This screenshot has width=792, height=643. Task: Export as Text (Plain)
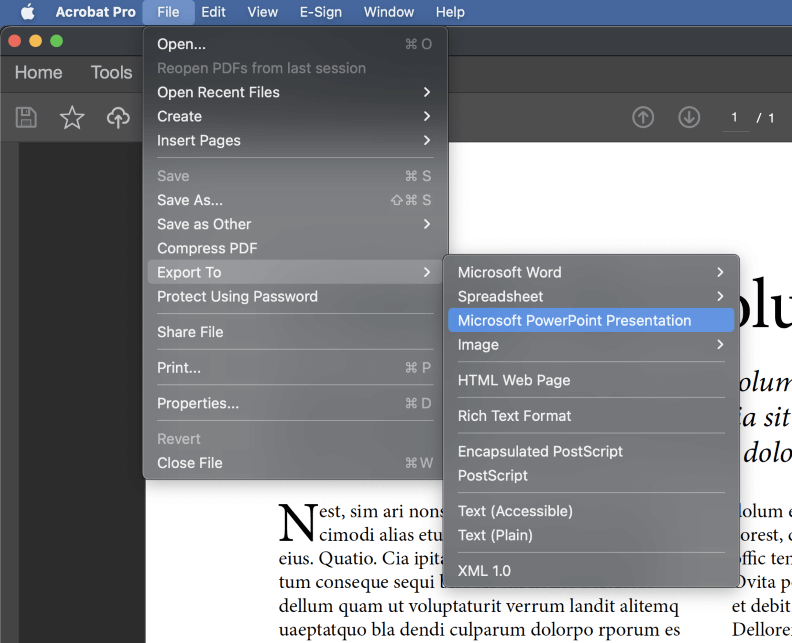(590, 535)
